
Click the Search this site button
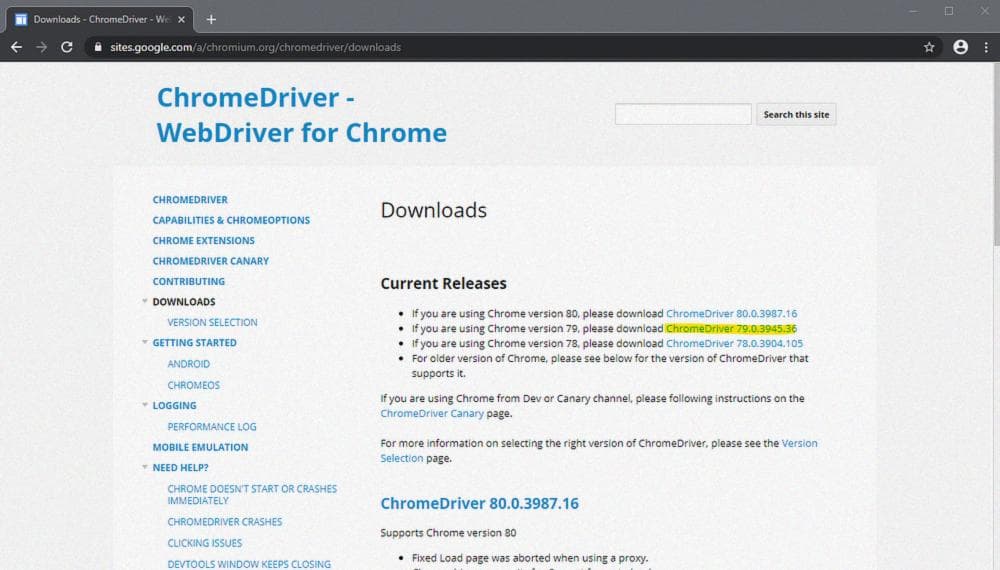coord(796,115)
